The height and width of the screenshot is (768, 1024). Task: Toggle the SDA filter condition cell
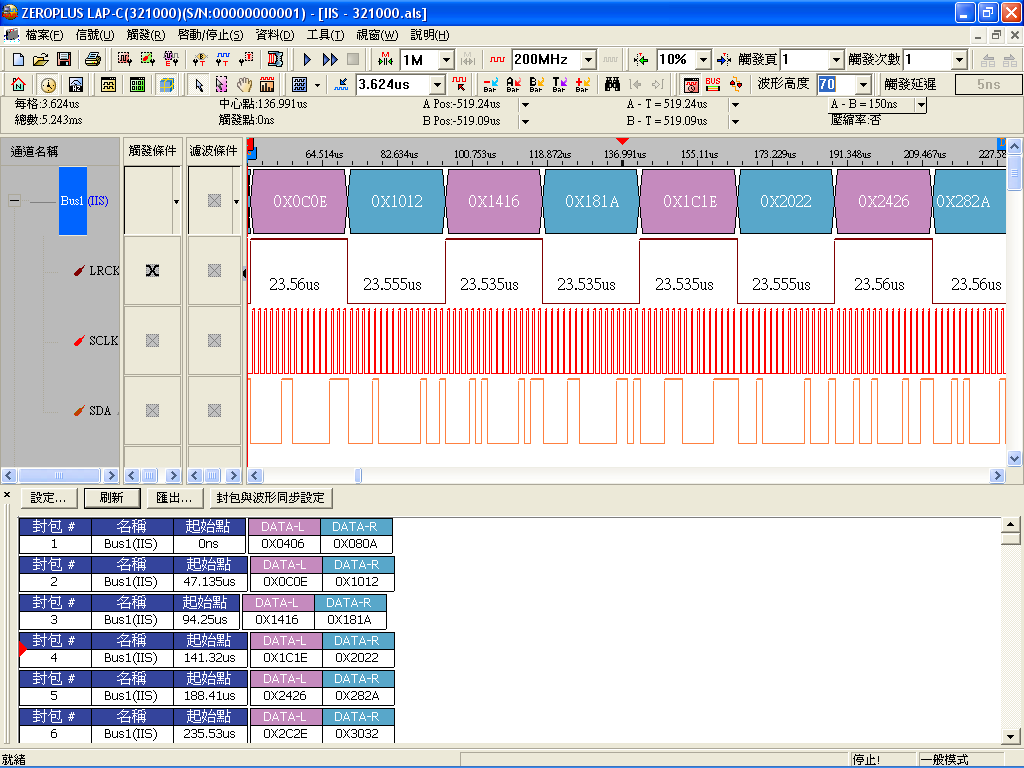pos(213,410)
